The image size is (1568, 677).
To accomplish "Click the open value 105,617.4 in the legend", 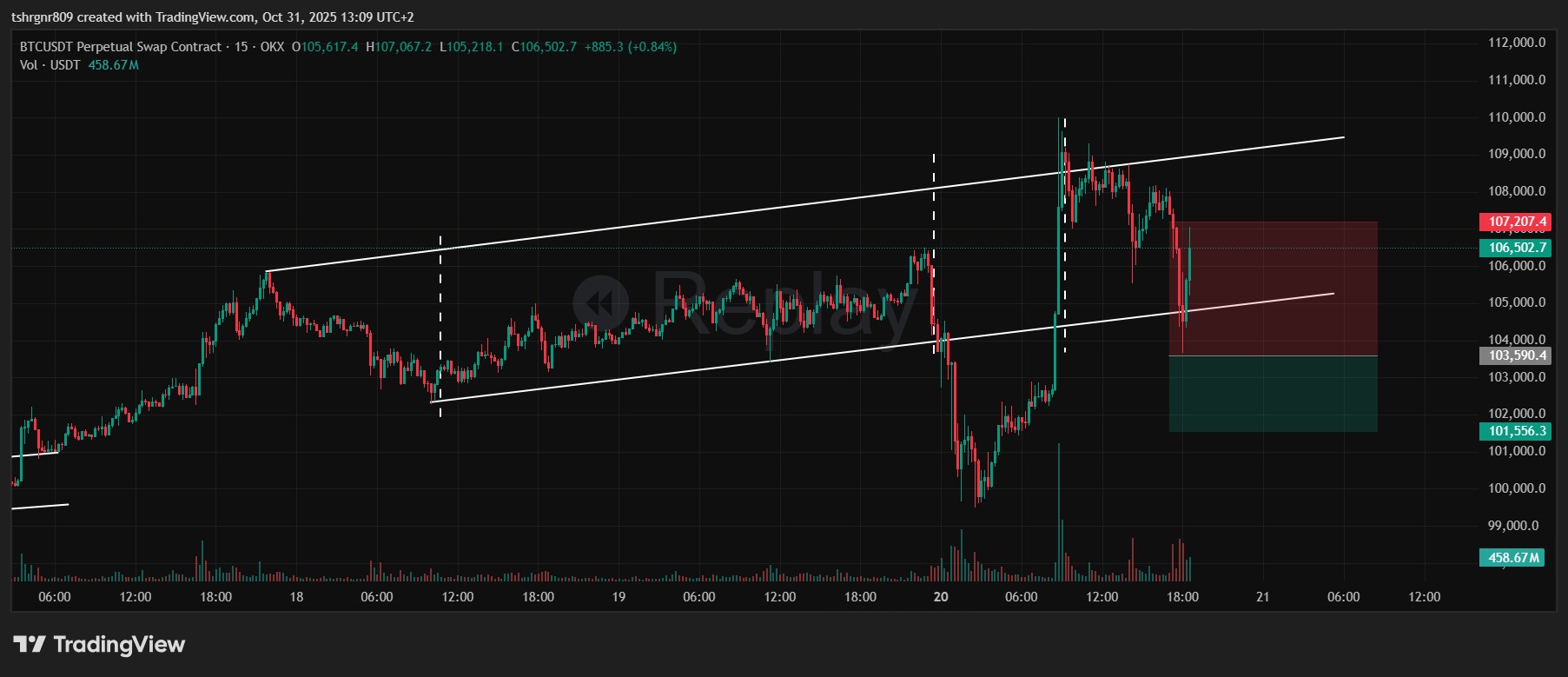I will (329, 47).
